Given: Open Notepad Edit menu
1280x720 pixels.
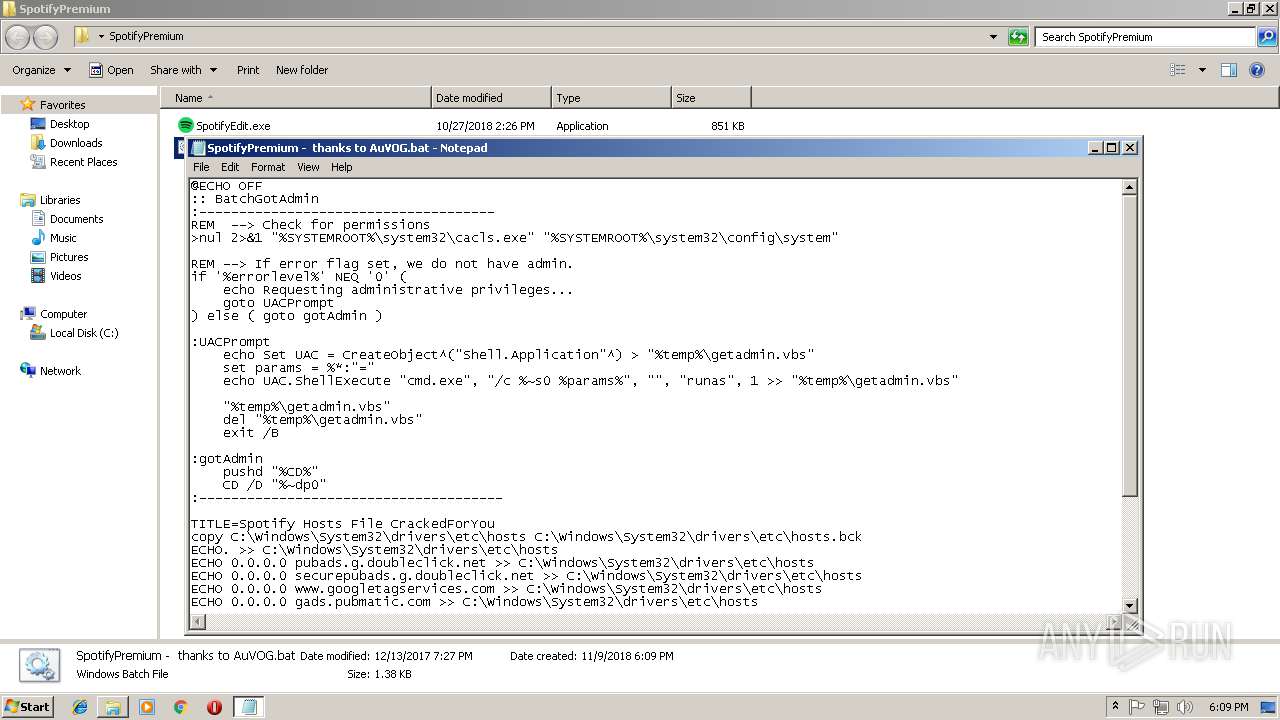Looking at the screenshot, I should (230, 167).
